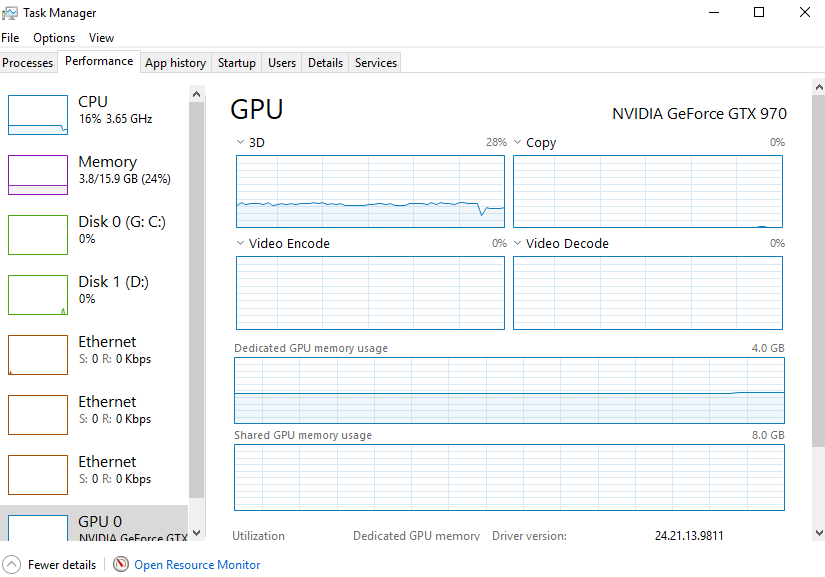825x577 pixels.
Task: Click the Shared GPU memory usage graph
Action: click(x=509, y=478)
